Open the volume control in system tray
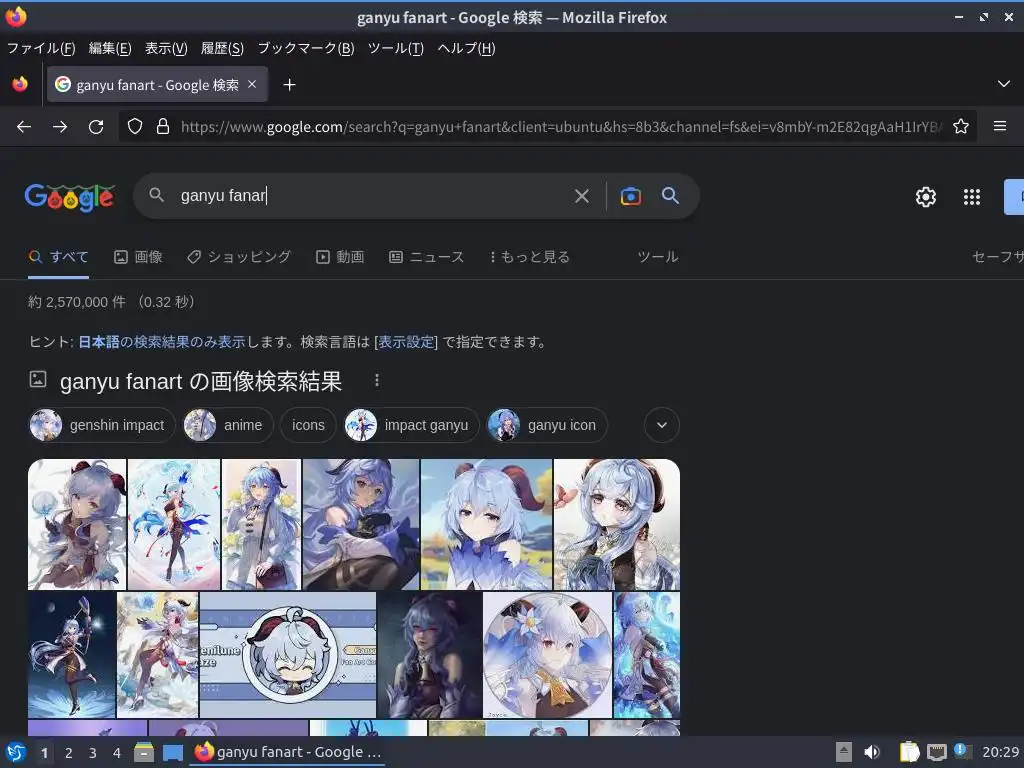 pos(872,752)
